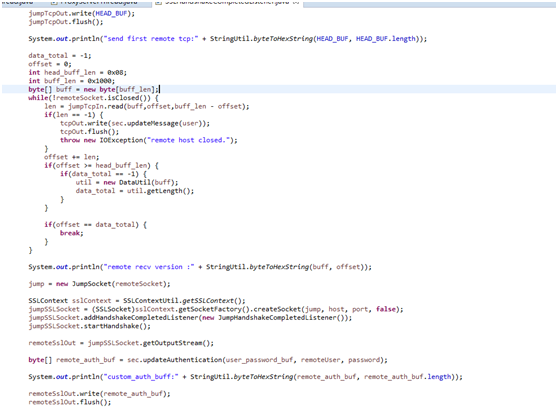This screenshot has width=558, height=417.
Task: Click the 'offset = 0;' line
Action: [50, 64]
